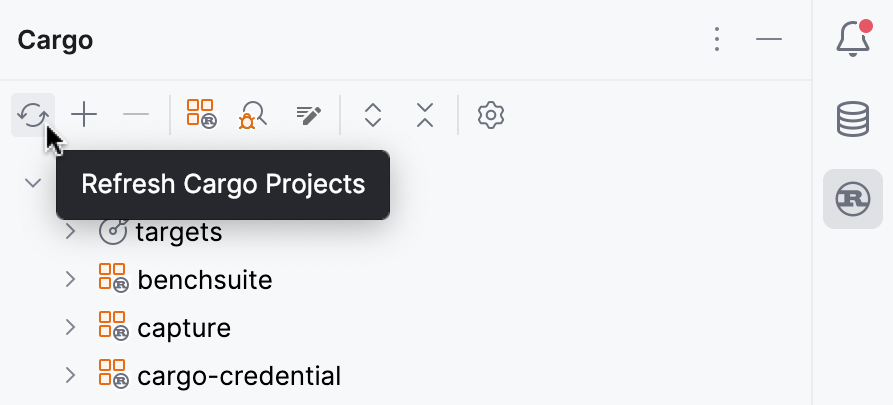Click the edit lines pencil toolbar icon
893x405 pixels.
click(309, 115)
